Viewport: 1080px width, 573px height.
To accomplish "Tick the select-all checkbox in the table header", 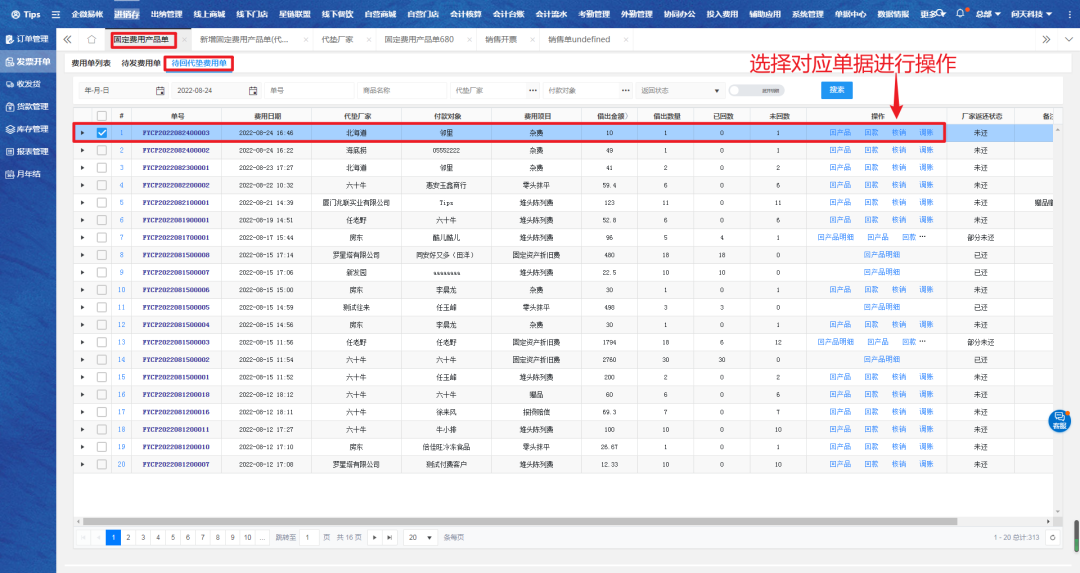I will pyautogui.click(x=101, y=116).
